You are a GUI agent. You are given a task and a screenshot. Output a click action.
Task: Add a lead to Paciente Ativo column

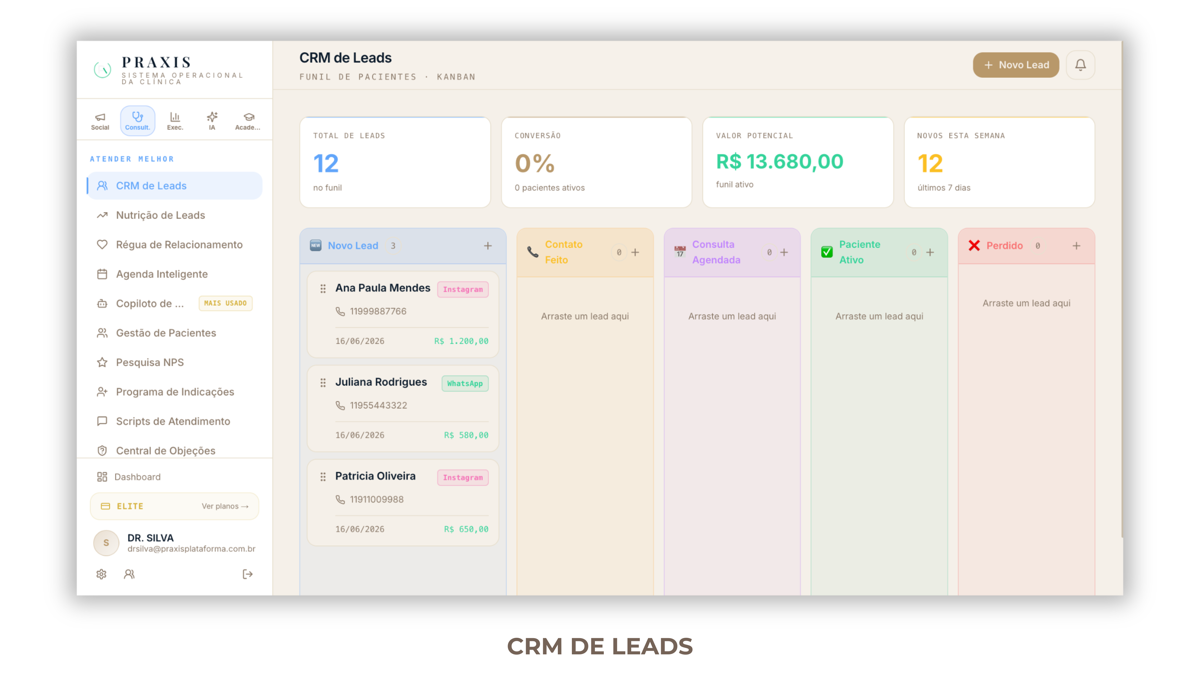pos(930,252)
